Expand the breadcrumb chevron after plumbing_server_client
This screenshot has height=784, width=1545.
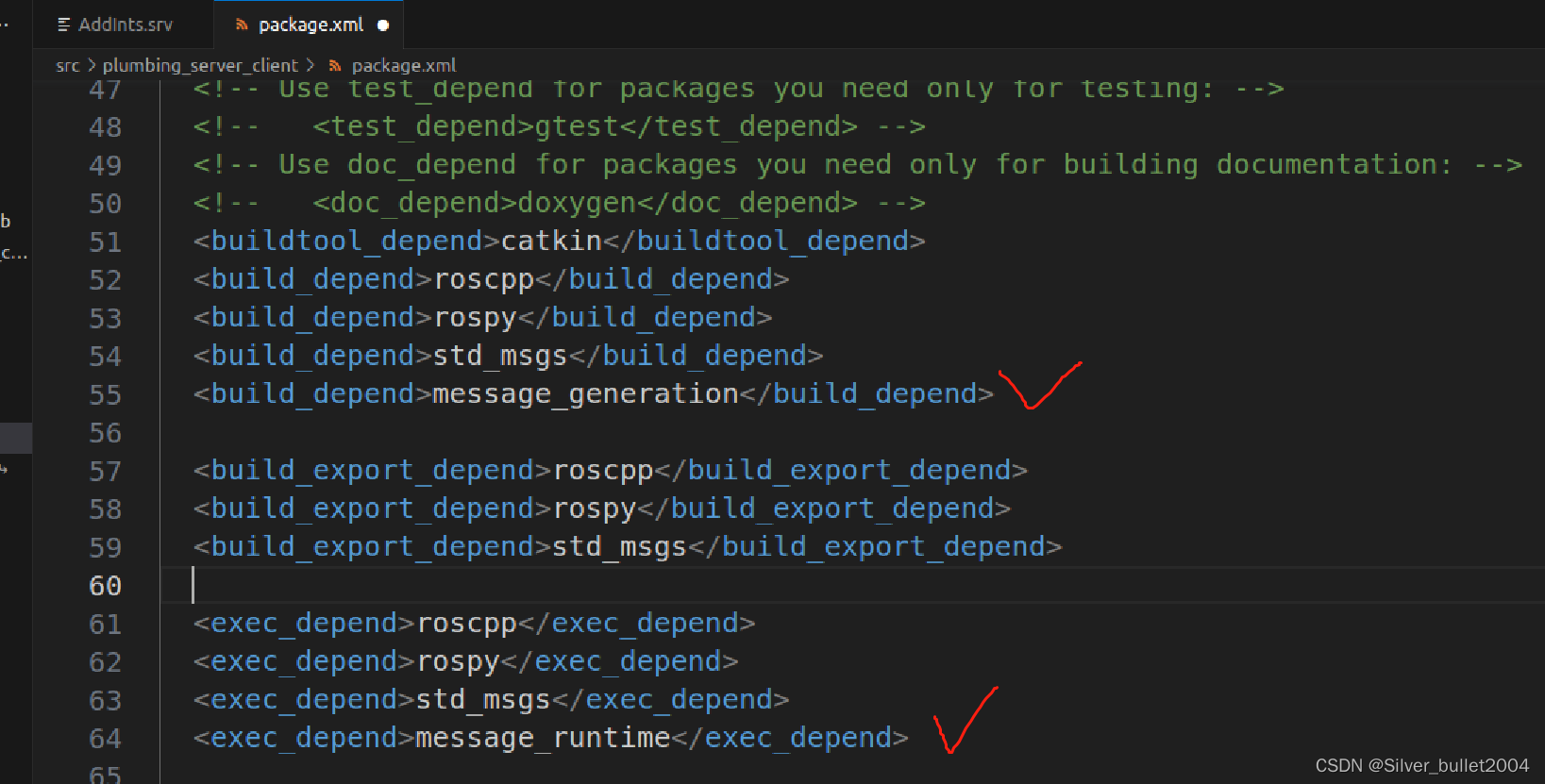tap(310, 65)
